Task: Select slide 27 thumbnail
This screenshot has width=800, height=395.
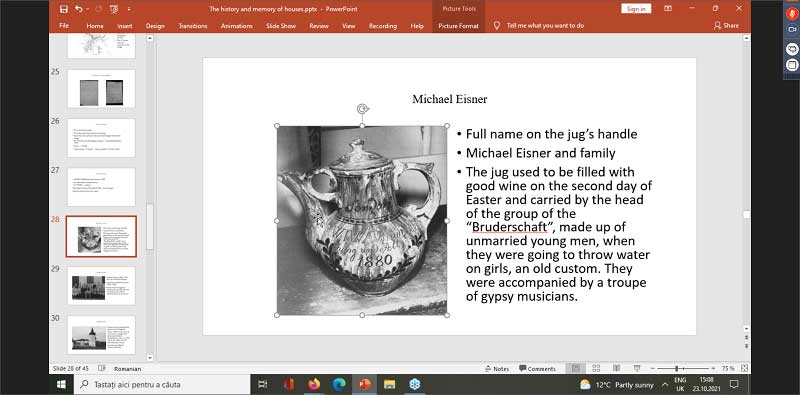Action: 101,187
